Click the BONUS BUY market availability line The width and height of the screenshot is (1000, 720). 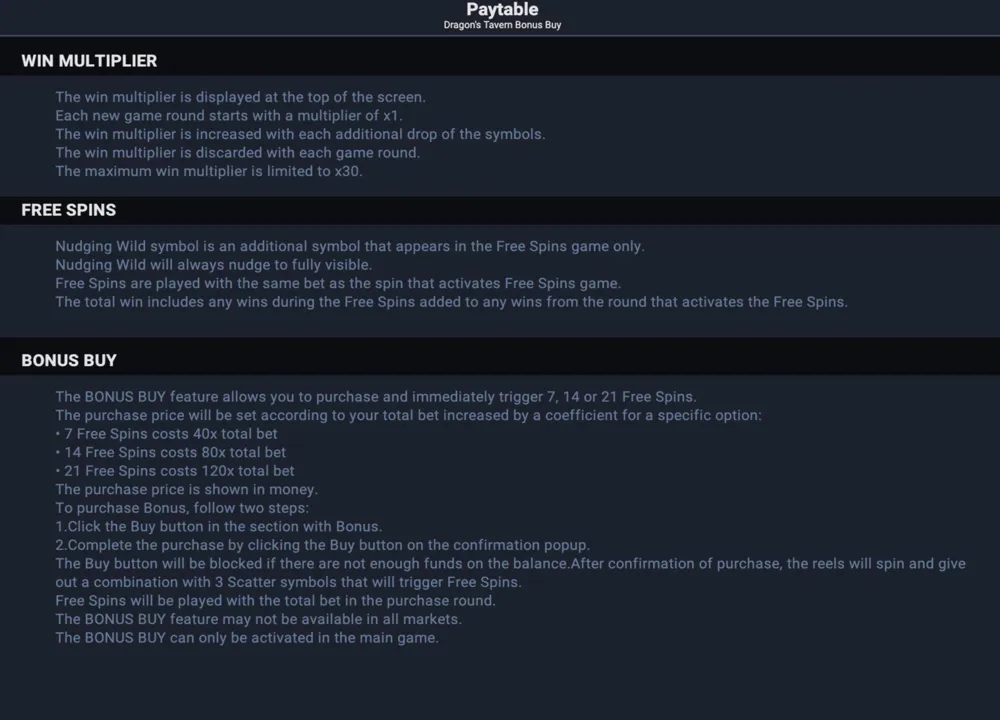pos(258,619)
